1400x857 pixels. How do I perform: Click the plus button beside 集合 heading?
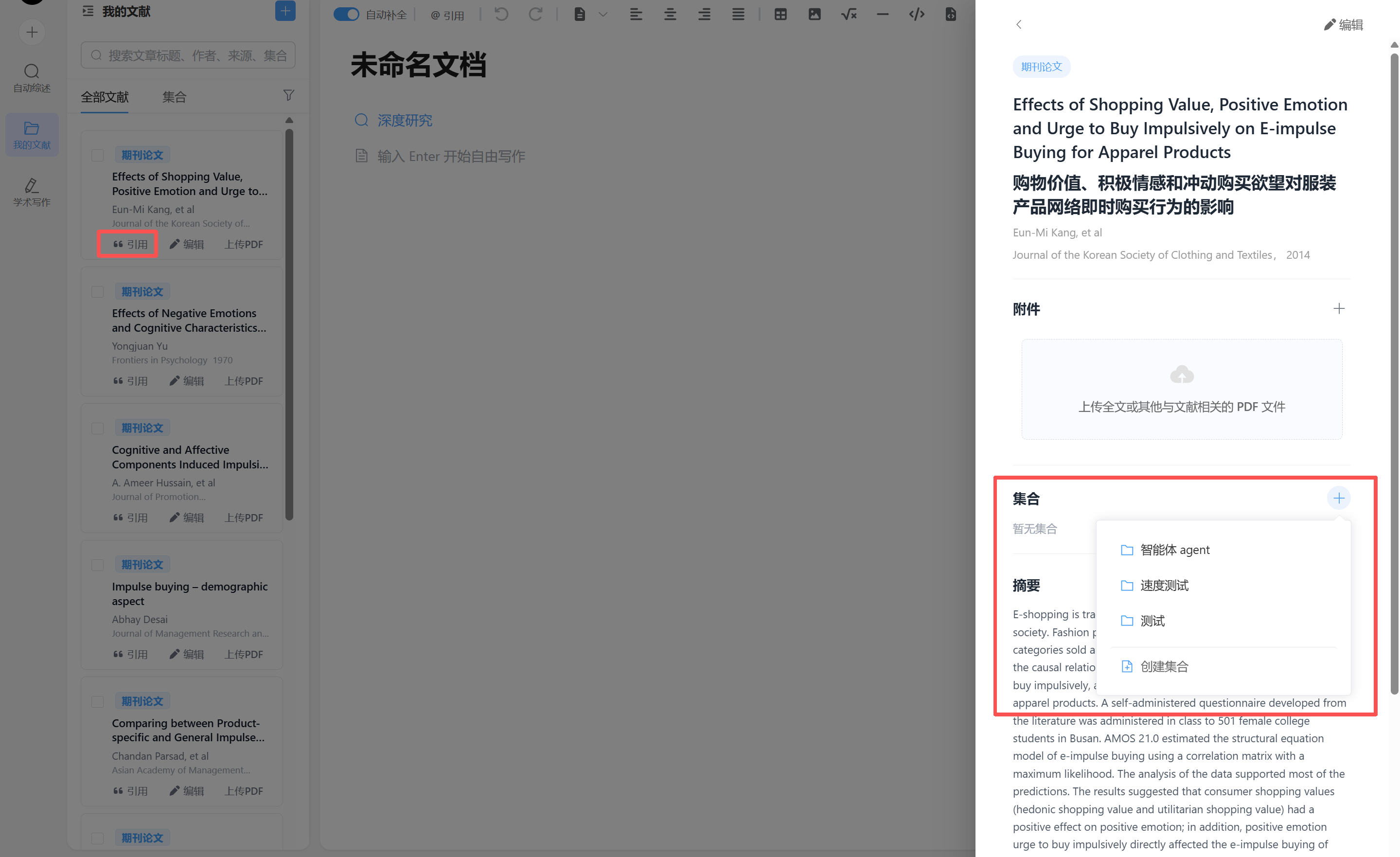coord(1339,499)
